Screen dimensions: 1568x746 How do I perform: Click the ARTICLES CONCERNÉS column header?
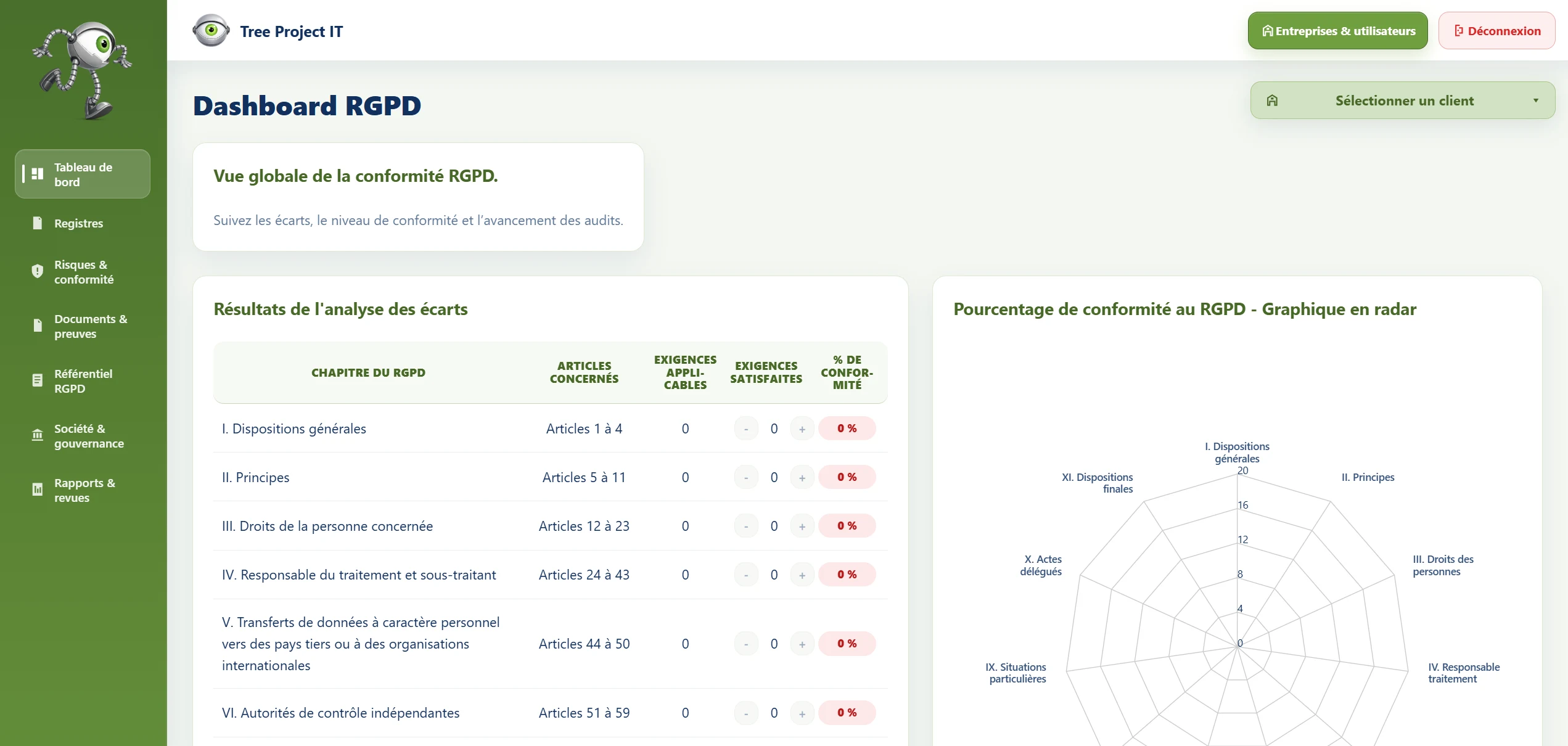point(584,372)
